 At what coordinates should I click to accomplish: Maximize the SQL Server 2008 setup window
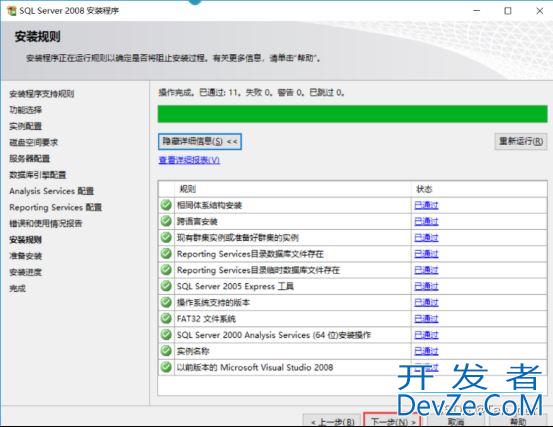[508, 11]
